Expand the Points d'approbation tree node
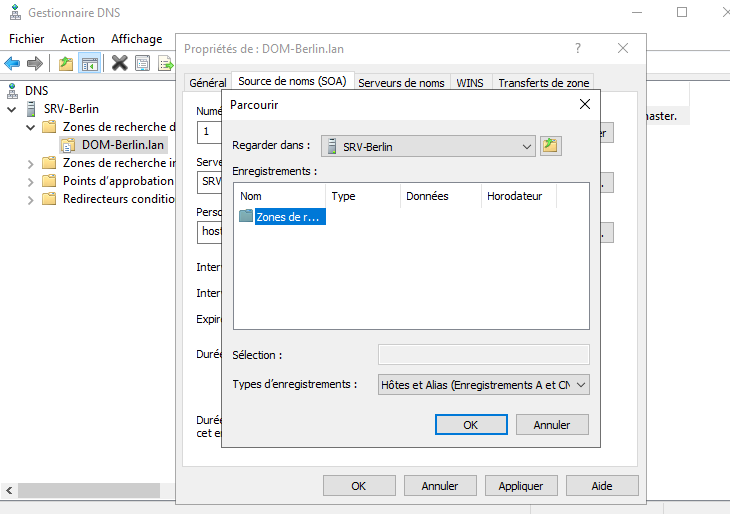The height and width of the screenshot is (514, 730). (30, 181)
